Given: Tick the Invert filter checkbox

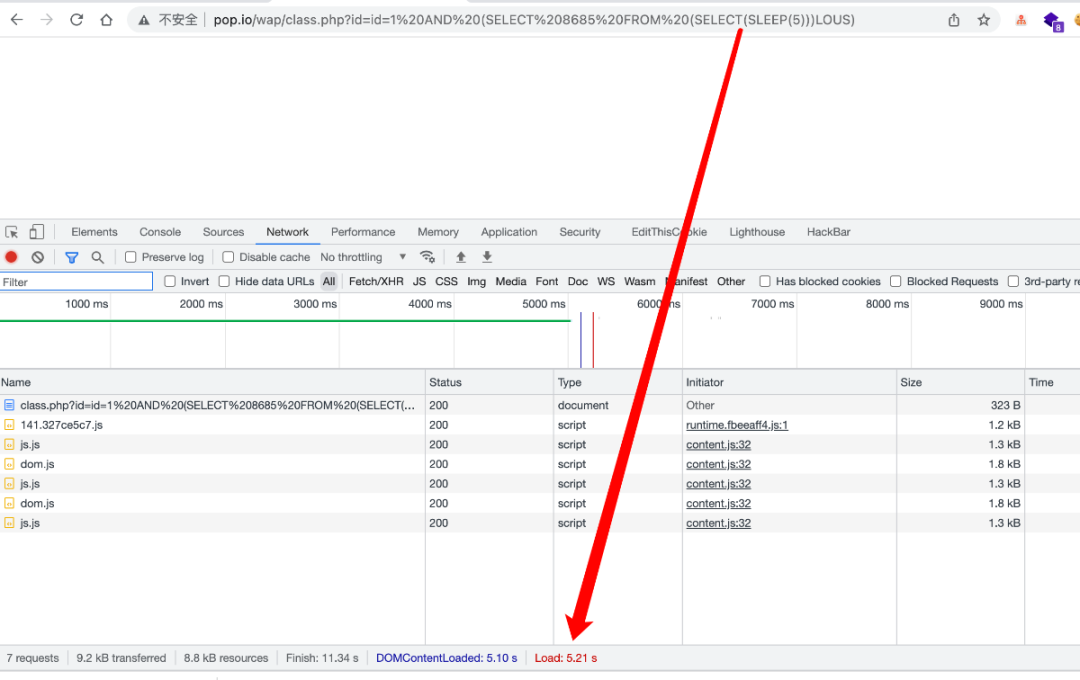Looking at the screenshot, I should coord(169,281).
